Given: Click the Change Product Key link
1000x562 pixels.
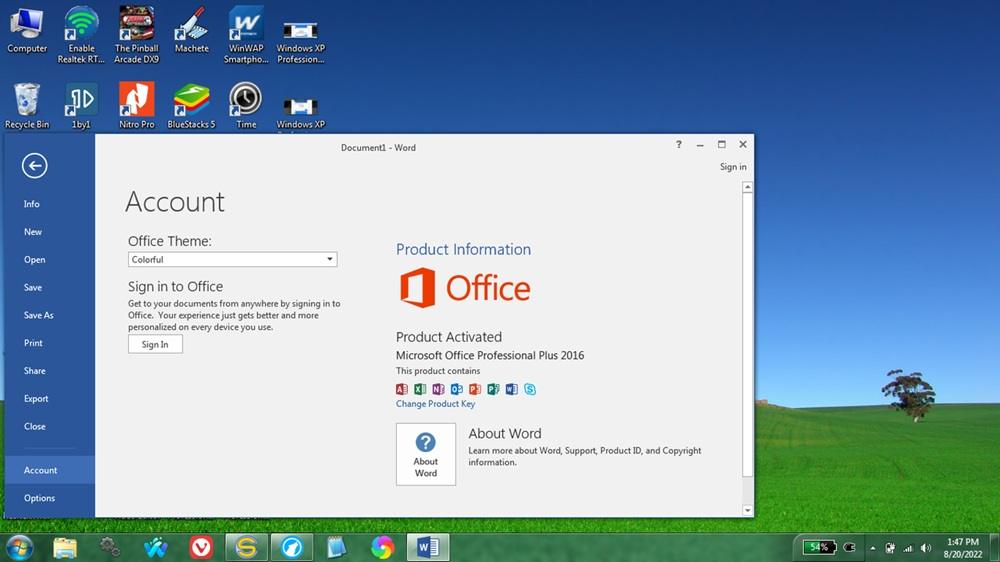Looking at the screenshot, I should [435, 404].
